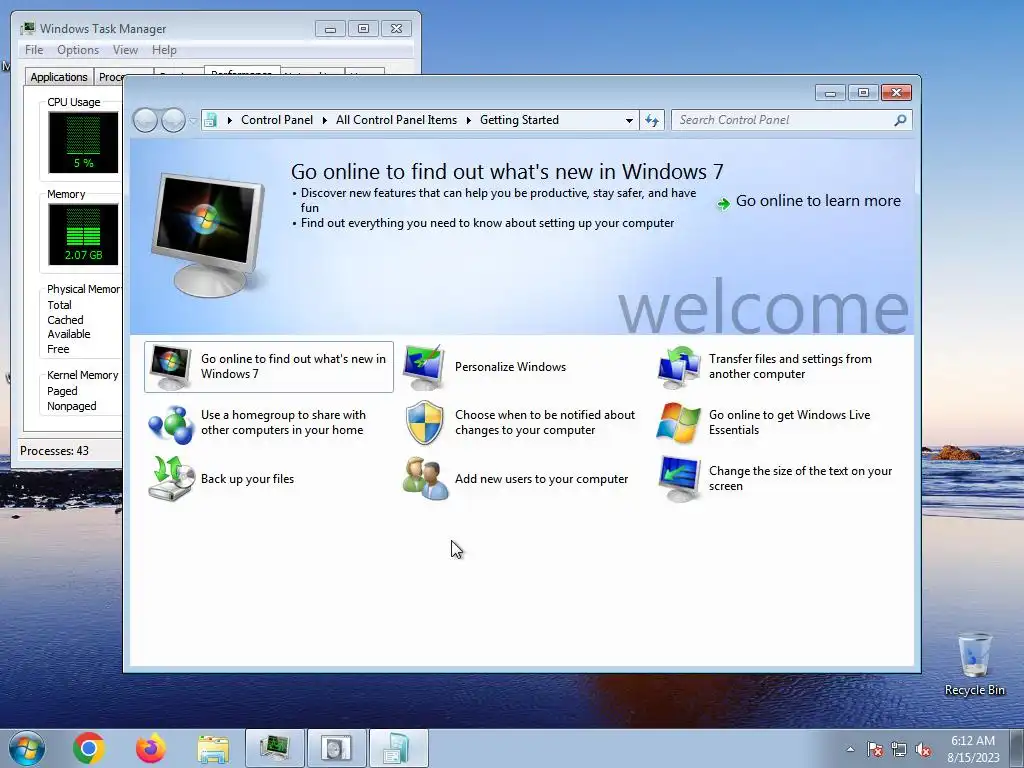1024x768 pixels.
Task: Click the Transfer files computers icon
Action: tap(679, 367)
